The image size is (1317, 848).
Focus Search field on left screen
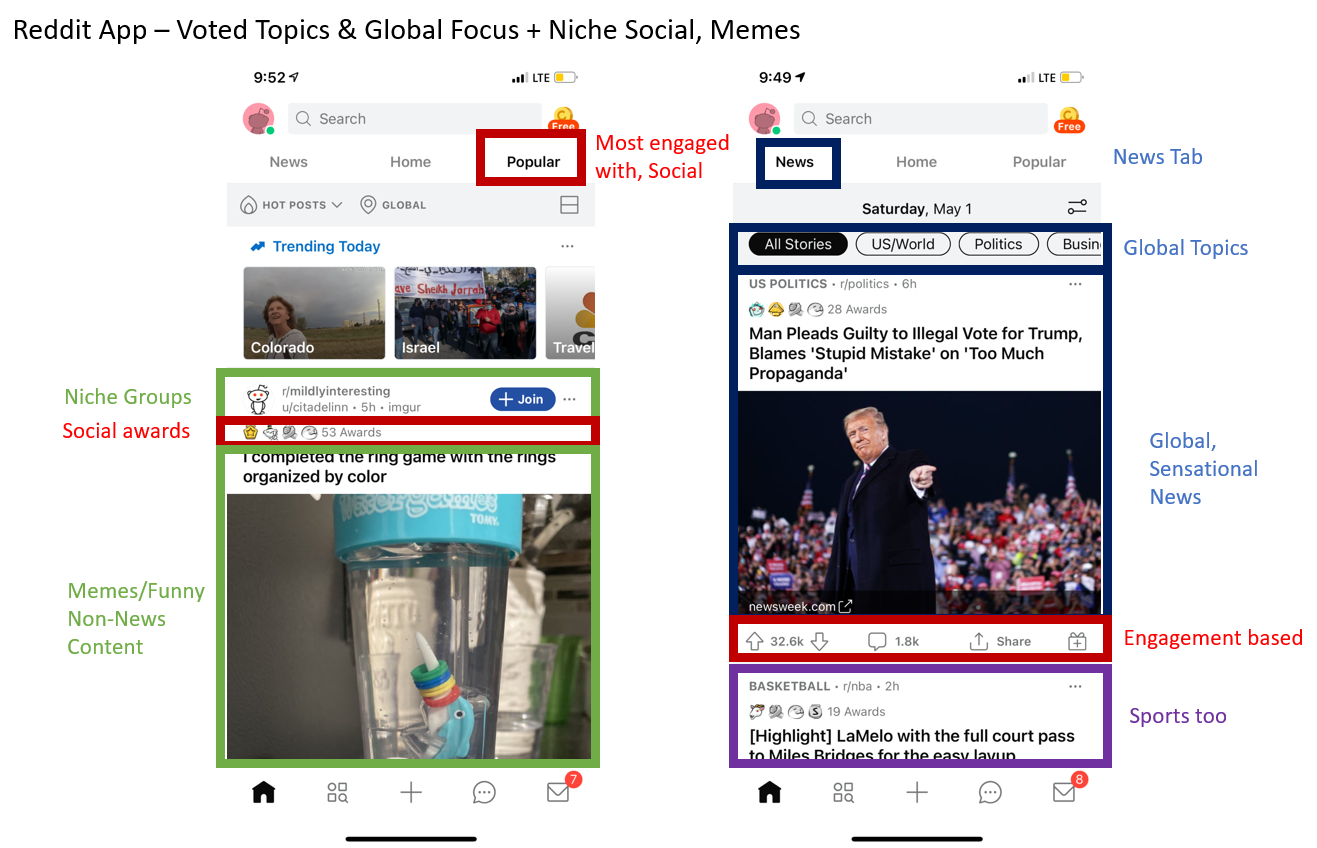tap(414, 119)
